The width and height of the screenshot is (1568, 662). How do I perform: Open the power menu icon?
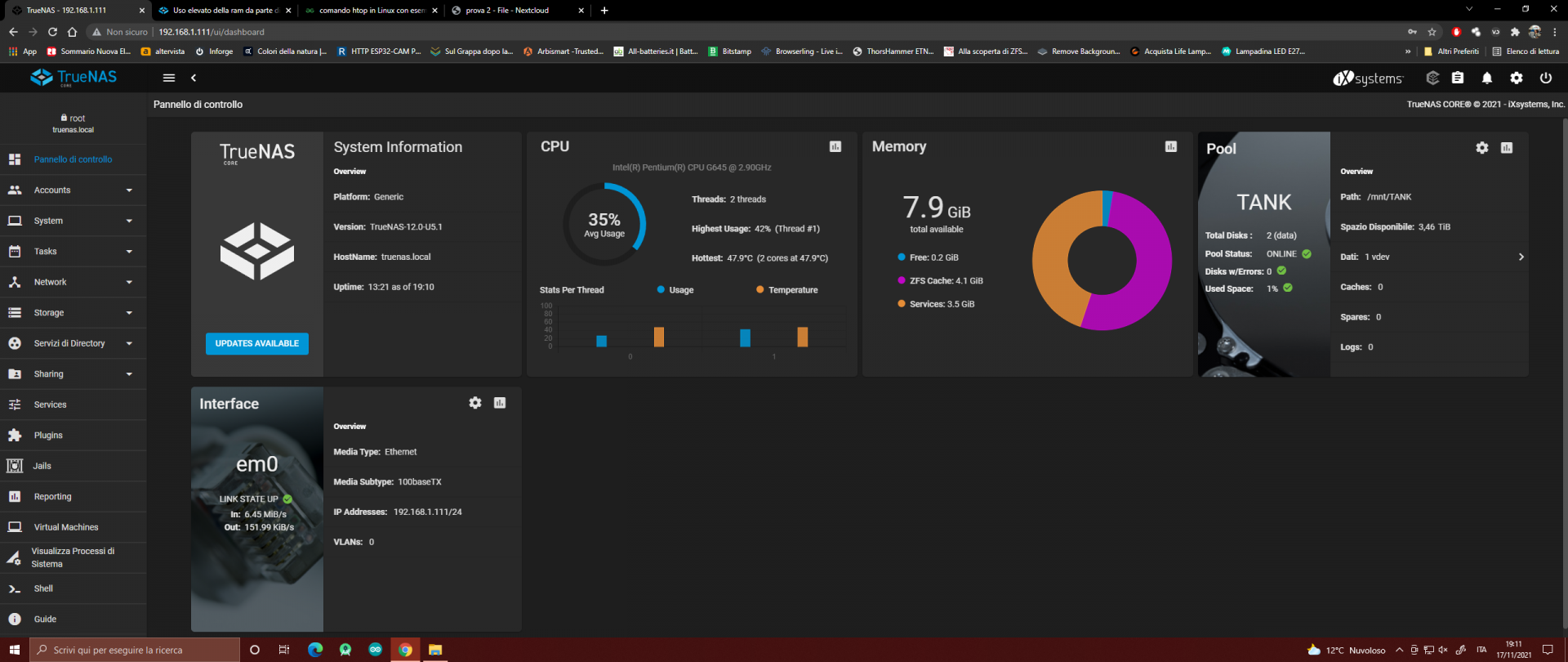tap(1546, 78)
